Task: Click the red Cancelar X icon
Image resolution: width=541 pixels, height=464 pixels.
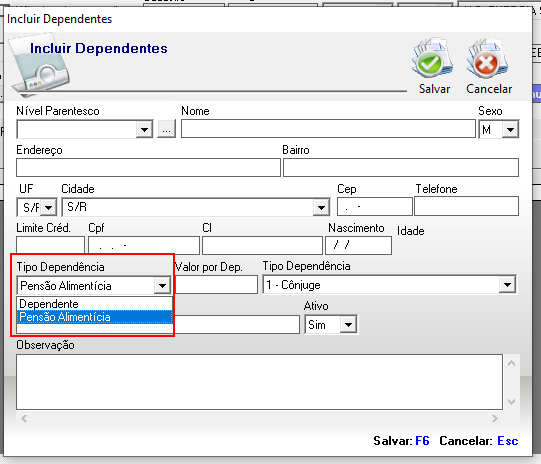Action: (x=487, y=58)
